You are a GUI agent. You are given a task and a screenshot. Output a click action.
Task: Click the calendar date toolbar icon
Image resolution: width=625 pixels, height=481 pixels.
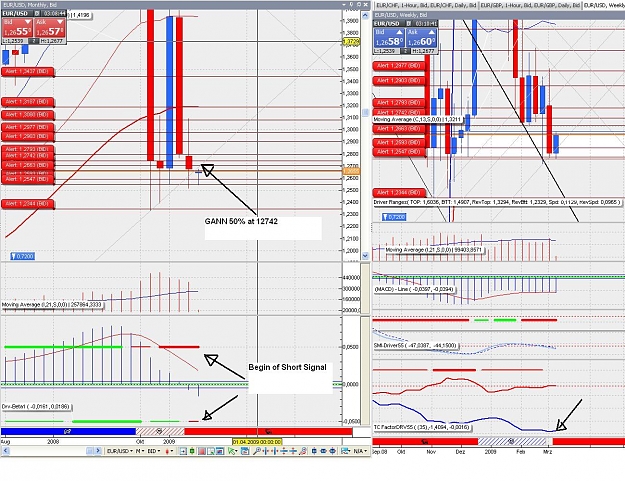(245, 451)
